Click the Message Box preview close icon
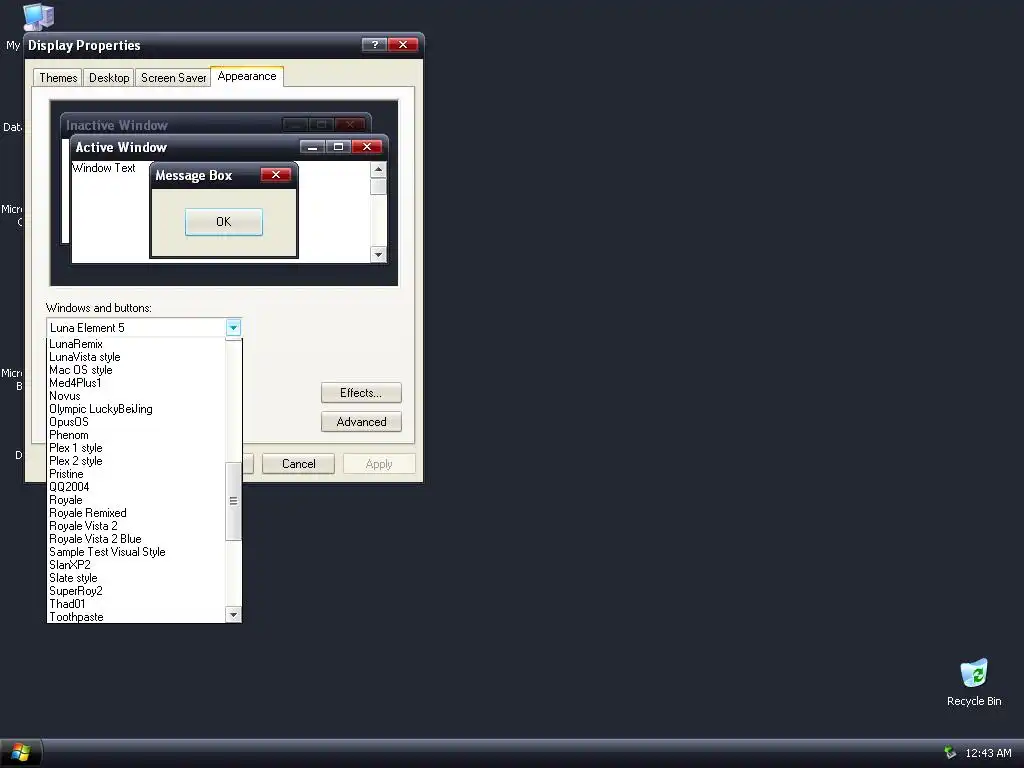This screenshot has width=1024, height=768. coord(276,175)
